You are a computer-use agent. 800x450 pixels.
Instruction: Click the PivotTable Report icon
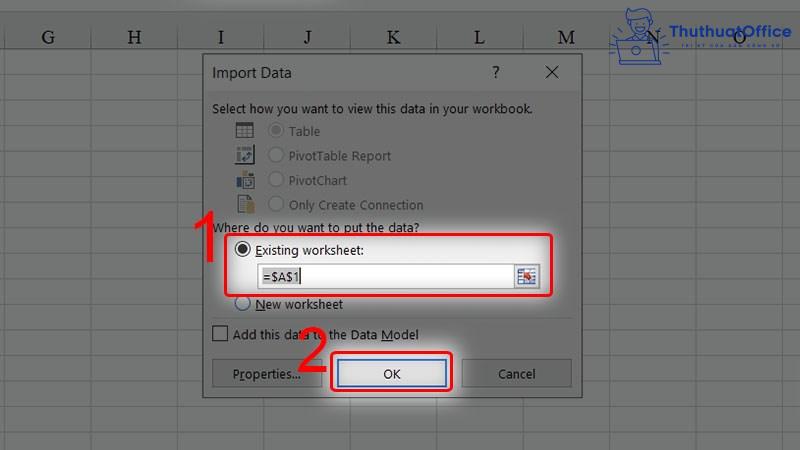pos(244,155)
